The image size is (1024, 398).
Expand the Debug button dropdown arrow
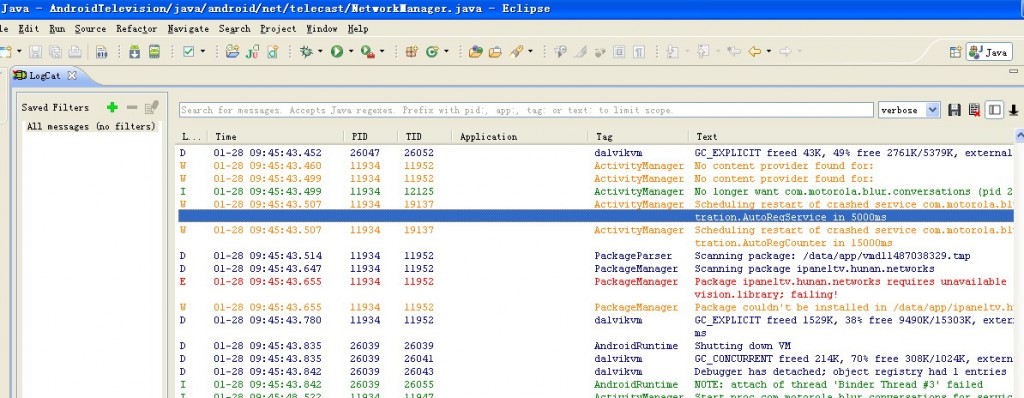(x=320, y=52)
